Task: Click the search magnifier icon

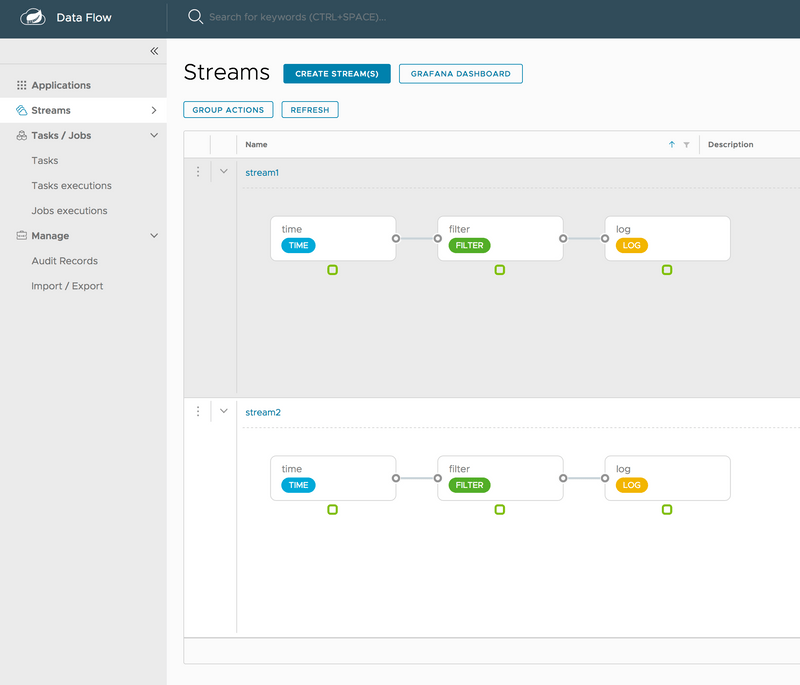Action: point(196,17)
